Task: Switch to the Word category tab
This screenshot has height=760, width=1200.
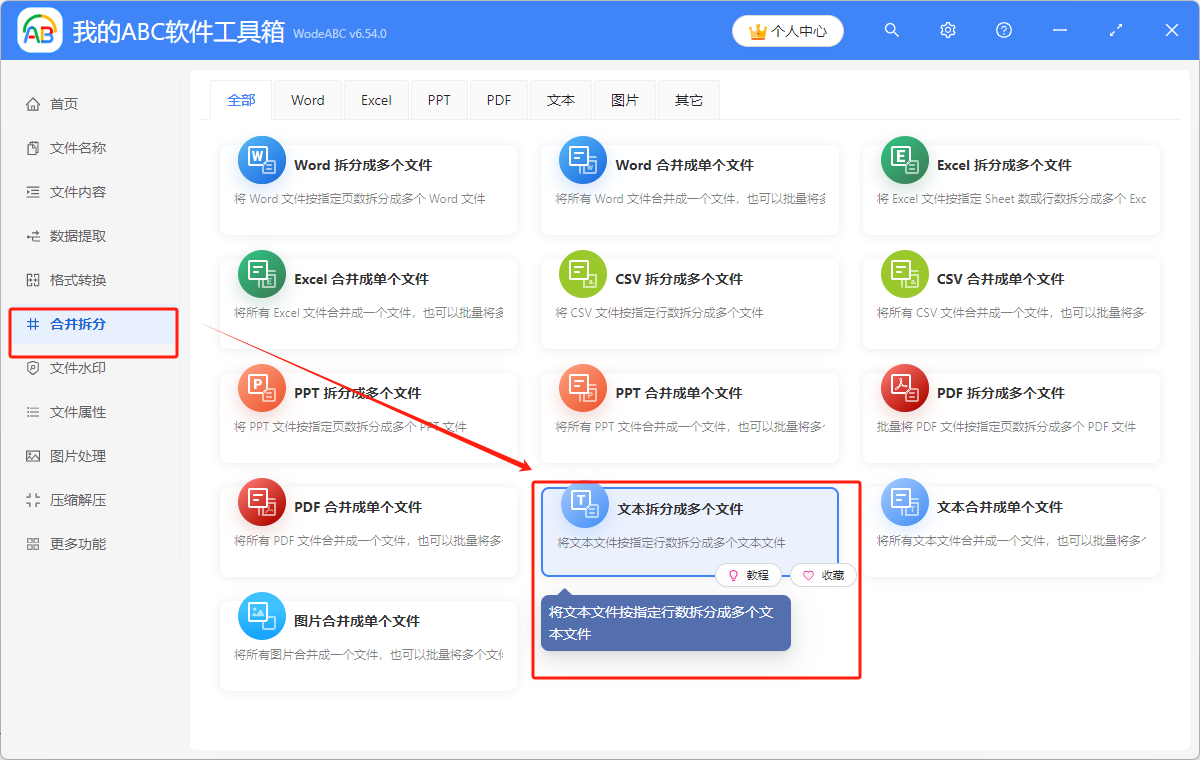Action: [x=307, y=100]
